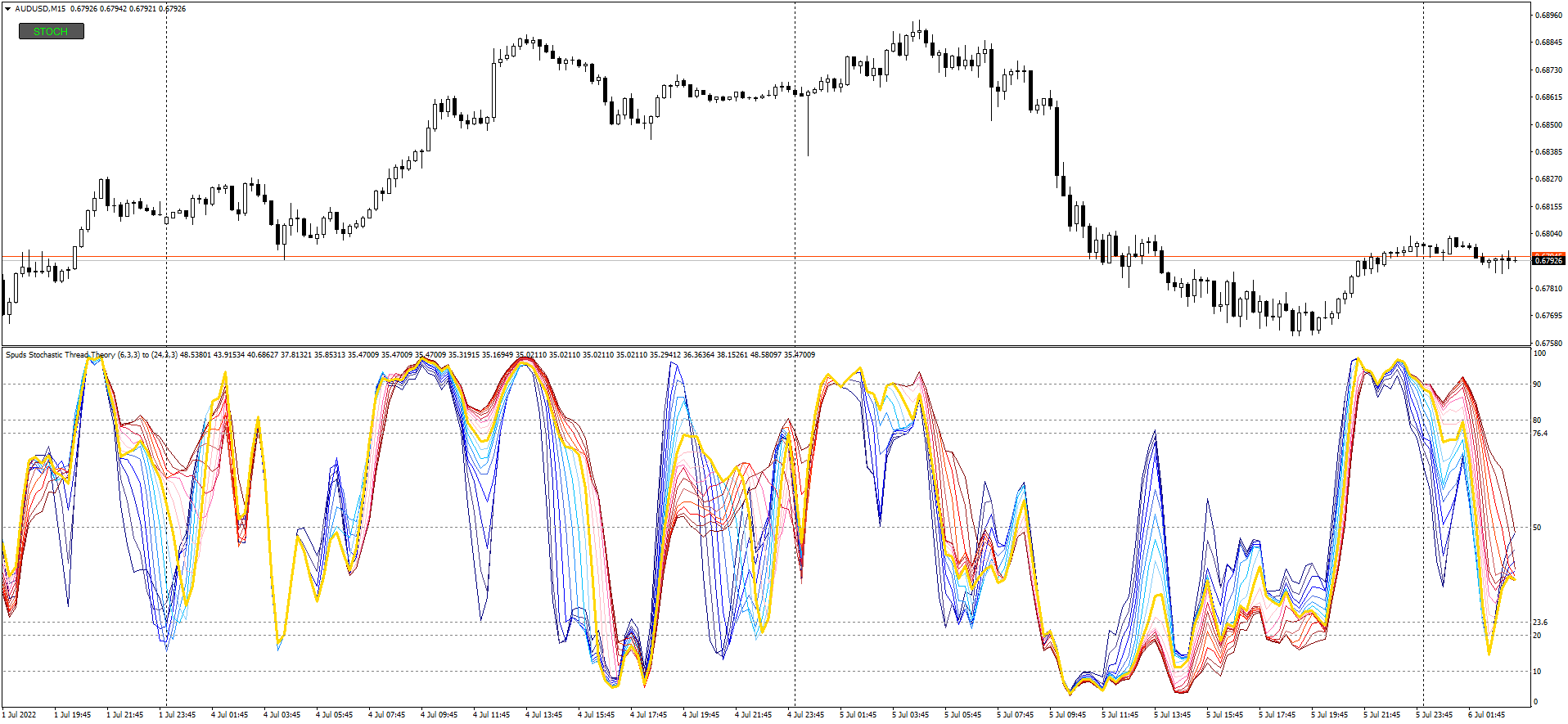Click the '4 Jul 07:45' time axis label
This screenshot has width=1568, height=724.
pyautogui.click(x=387, y=715)
